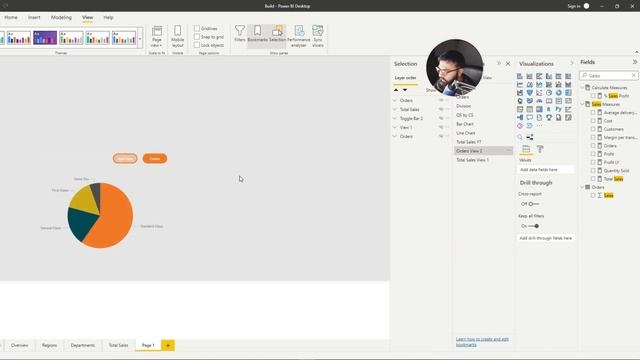Check the Quantity Sold measure field

pyautogui.click(x=593, y=171)
